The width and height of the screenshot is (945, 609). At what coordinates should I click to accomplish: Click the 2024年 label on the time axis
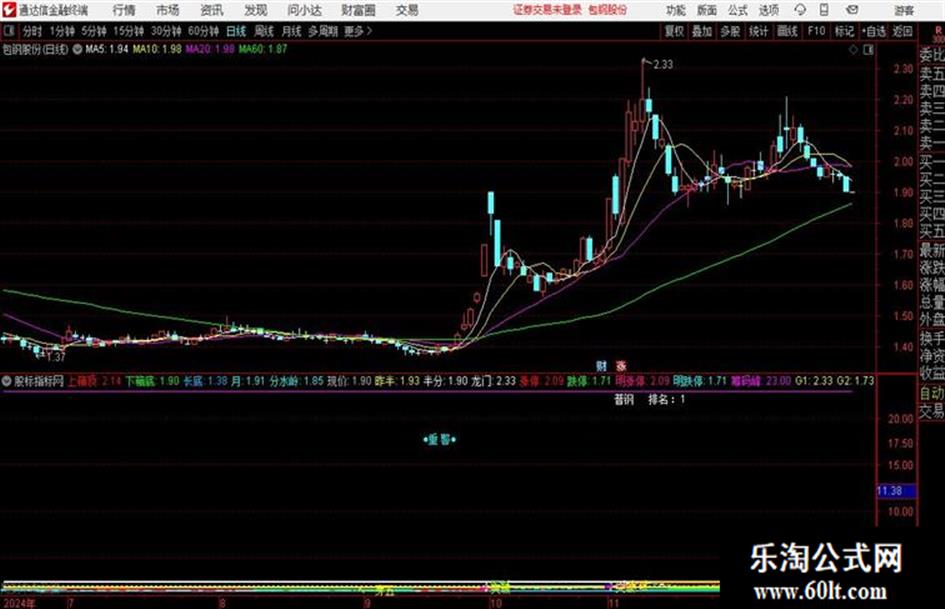click(19, 603)
